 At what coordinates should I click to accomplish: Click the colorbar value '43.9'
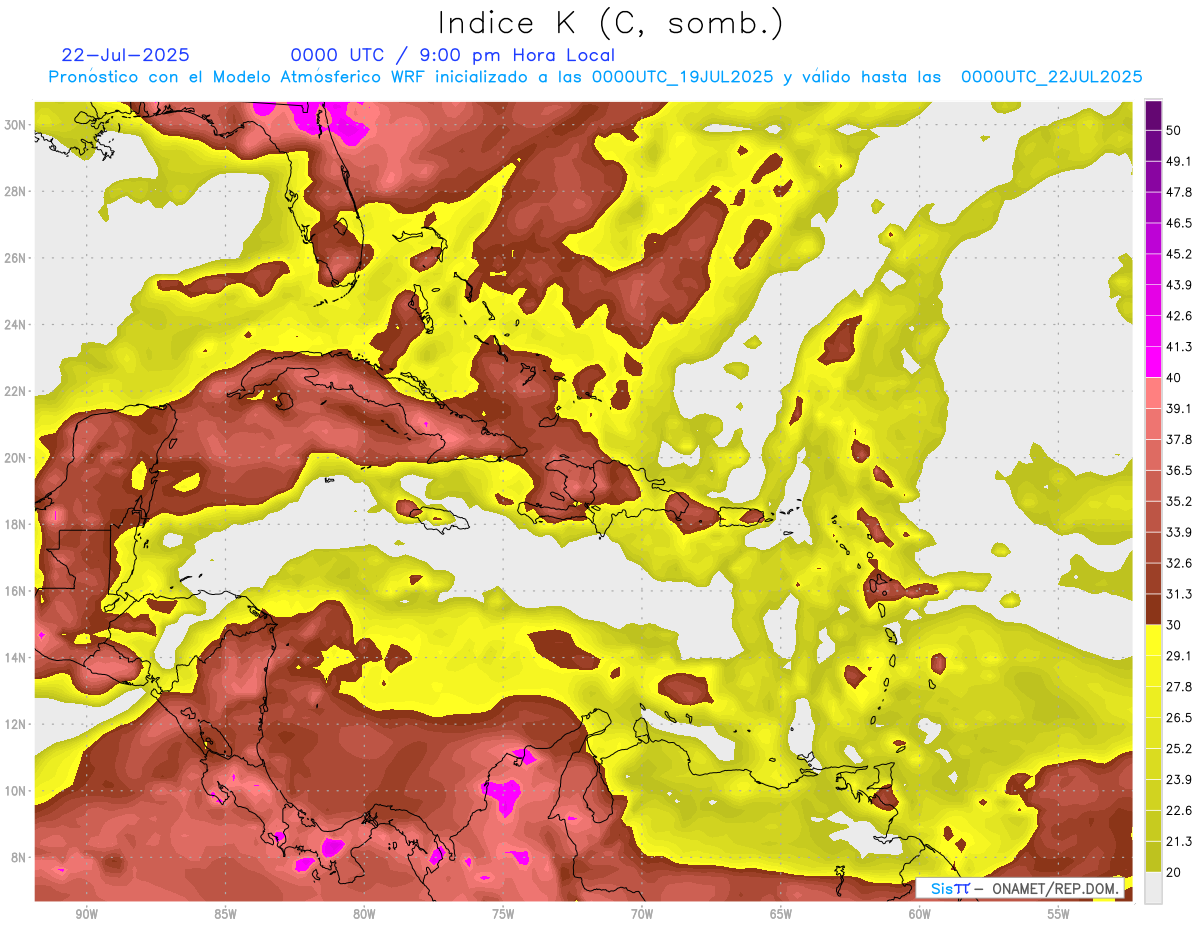[x=1179, y=285]
